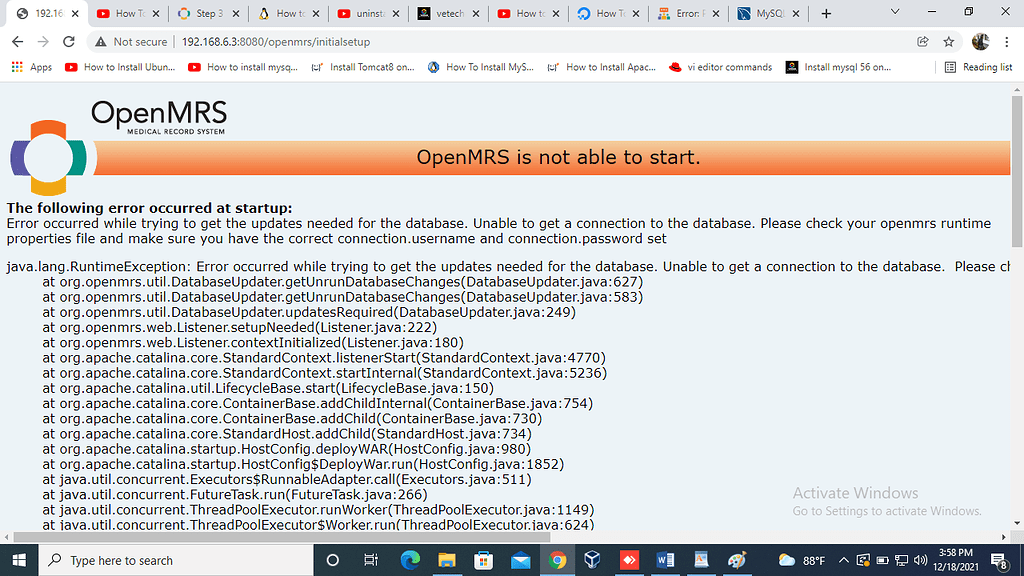The height and width of the screenshot is (576, 1024).
Task: Open the Mail app from the taskbar
Action: pos(521,560)
